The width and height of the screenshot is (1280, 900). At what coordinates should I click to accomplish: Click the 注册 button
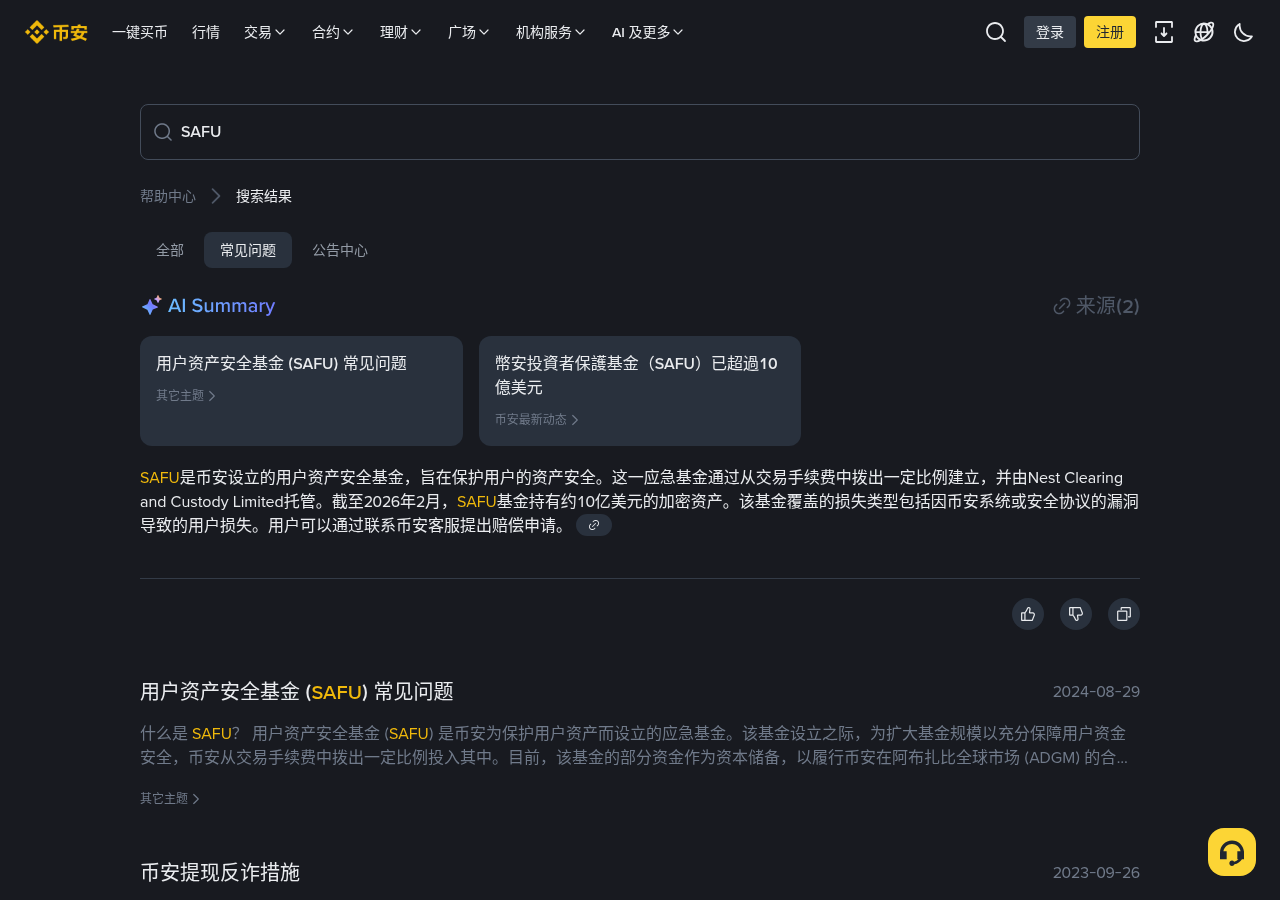point(1110,32)
